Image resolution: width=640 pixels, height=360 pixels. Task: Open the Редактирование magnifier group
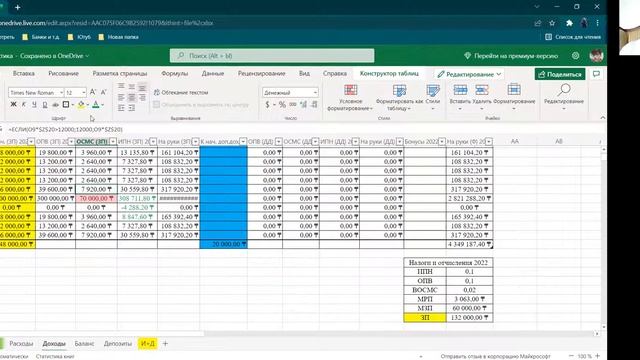point(564,97)
